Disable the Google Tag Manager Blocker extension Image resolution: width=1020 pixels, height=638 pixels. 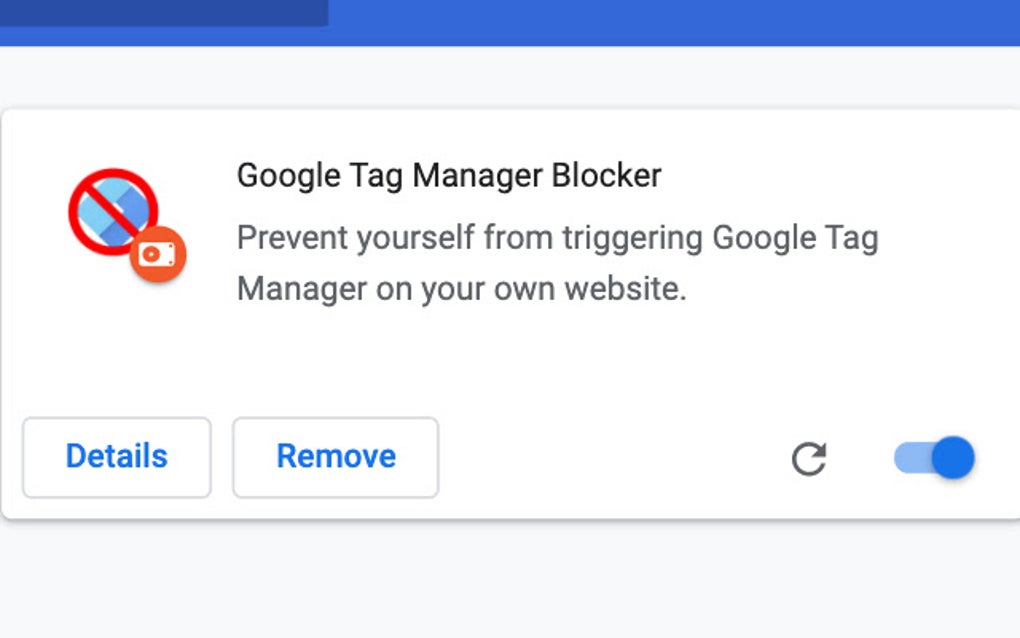[x=932, y=458]
